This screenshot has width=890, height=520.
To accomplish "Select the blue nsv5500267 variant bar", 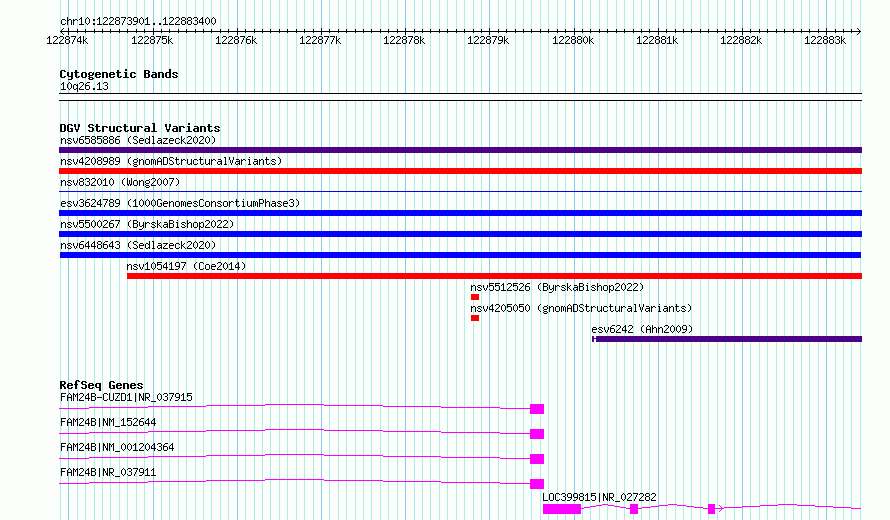I will (x=460, y=234).
